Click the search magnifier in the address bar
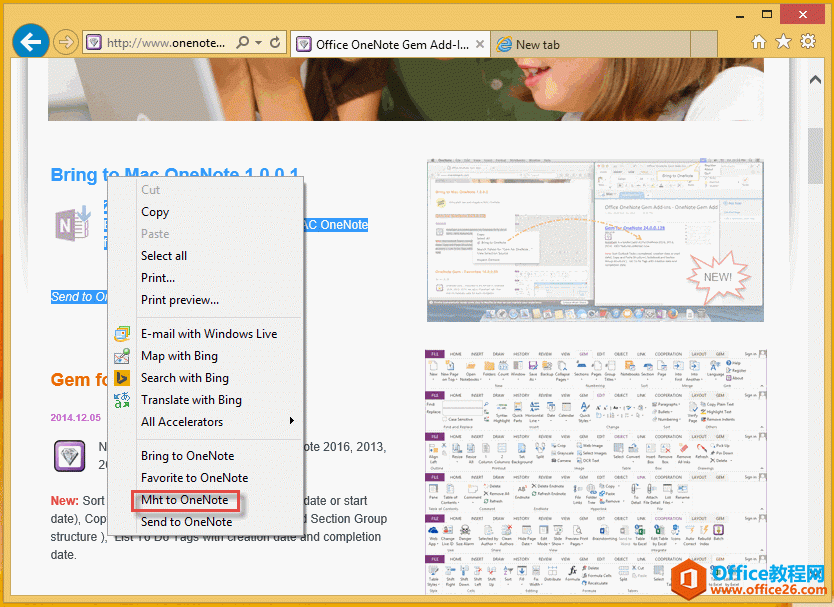 point(243,43)
